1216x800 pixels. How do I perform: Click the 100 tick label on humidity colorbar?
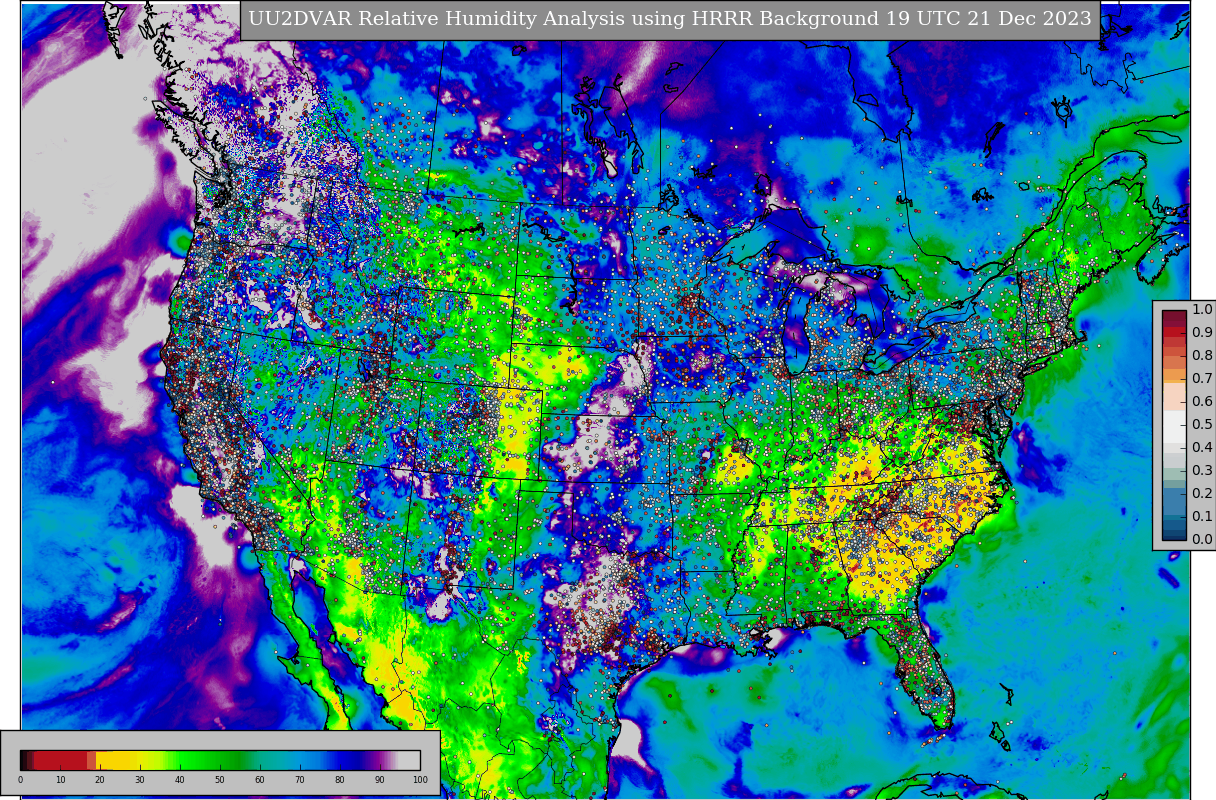point(420,780)
